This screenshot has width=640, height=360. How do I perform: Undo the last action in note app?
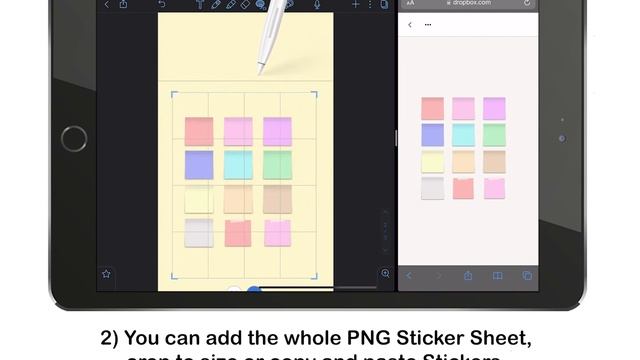coord(162,4)
